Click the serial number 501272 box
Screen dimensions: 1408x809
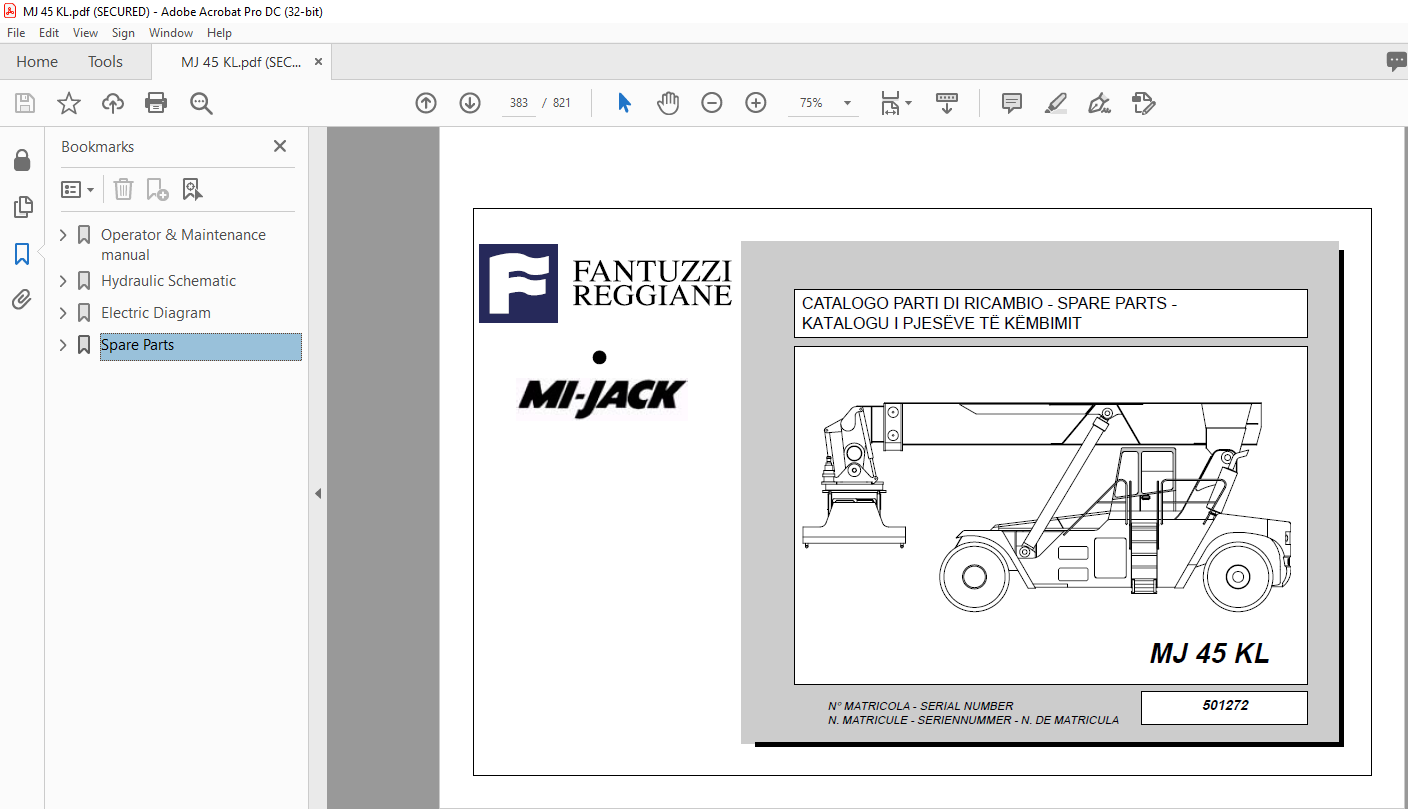click(1224, 707)
